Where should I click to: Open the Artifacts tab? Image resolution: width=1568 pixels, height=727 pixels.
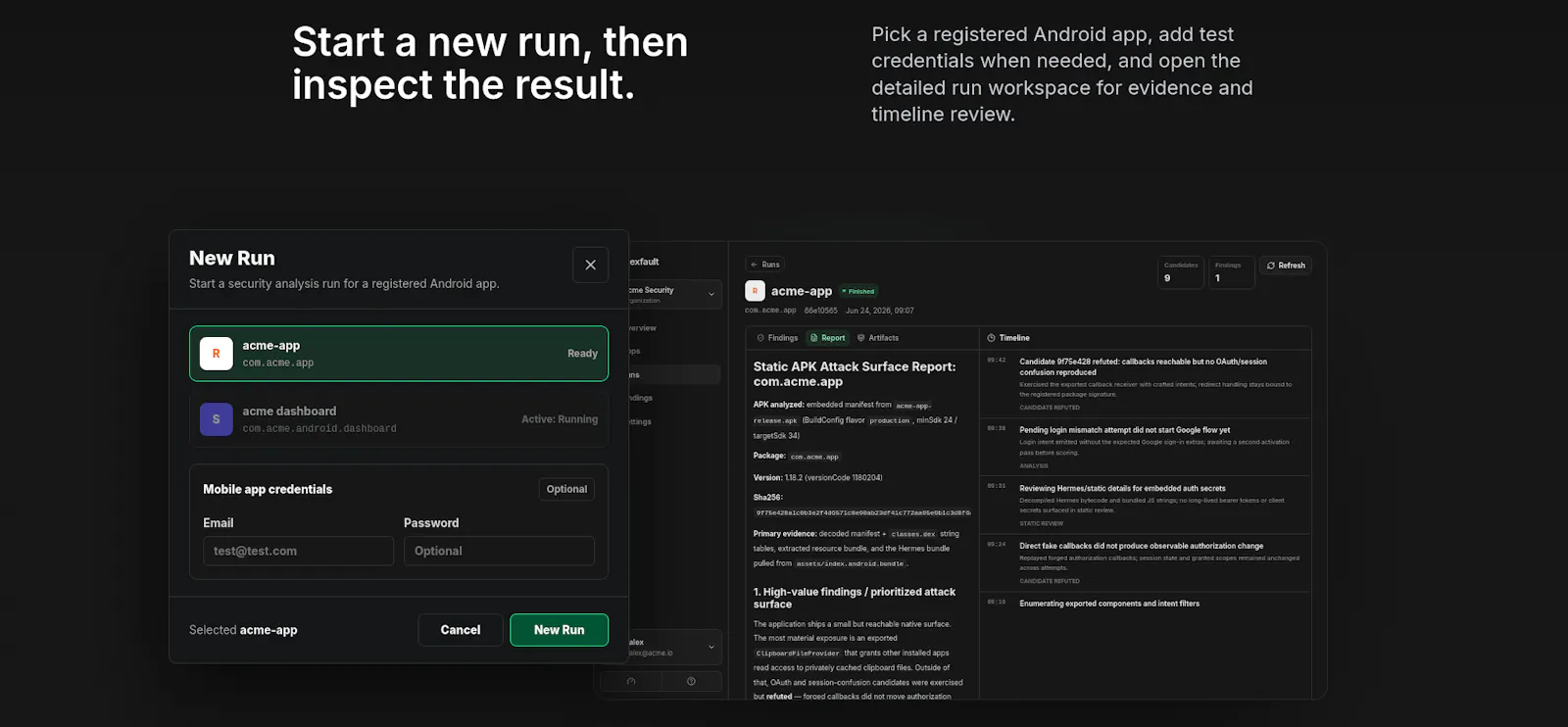pyautogui.click(x=878, y=338)
